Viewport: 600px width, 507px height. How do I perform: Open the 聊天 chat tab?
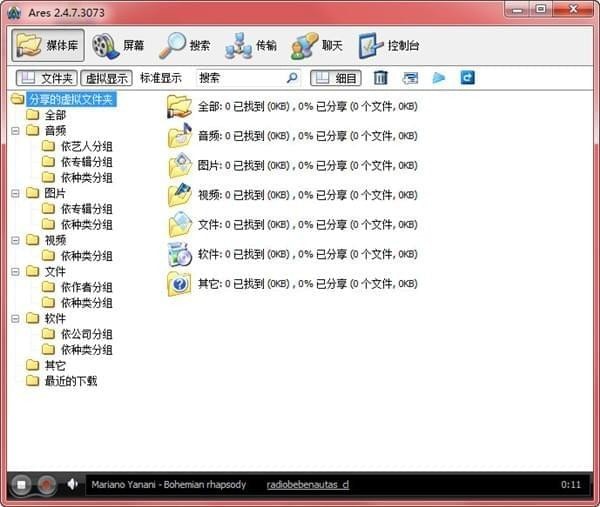click(x=317, y=45)
